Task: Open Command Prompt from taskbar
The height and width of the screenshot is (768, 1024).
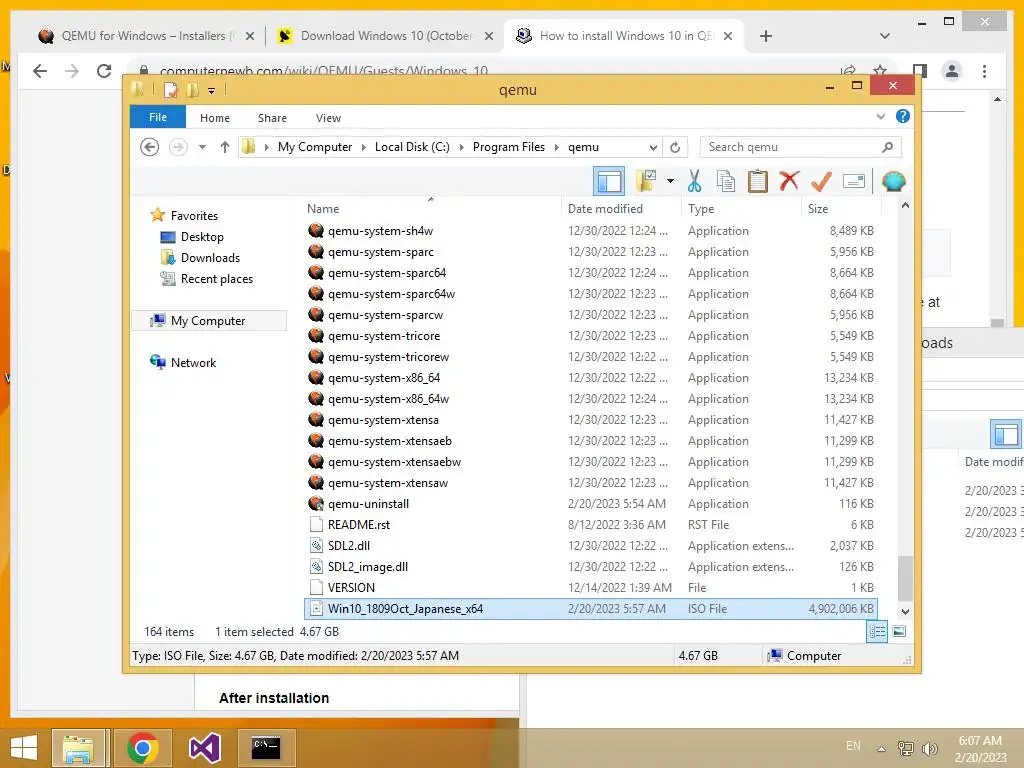Action: [266, 748]
